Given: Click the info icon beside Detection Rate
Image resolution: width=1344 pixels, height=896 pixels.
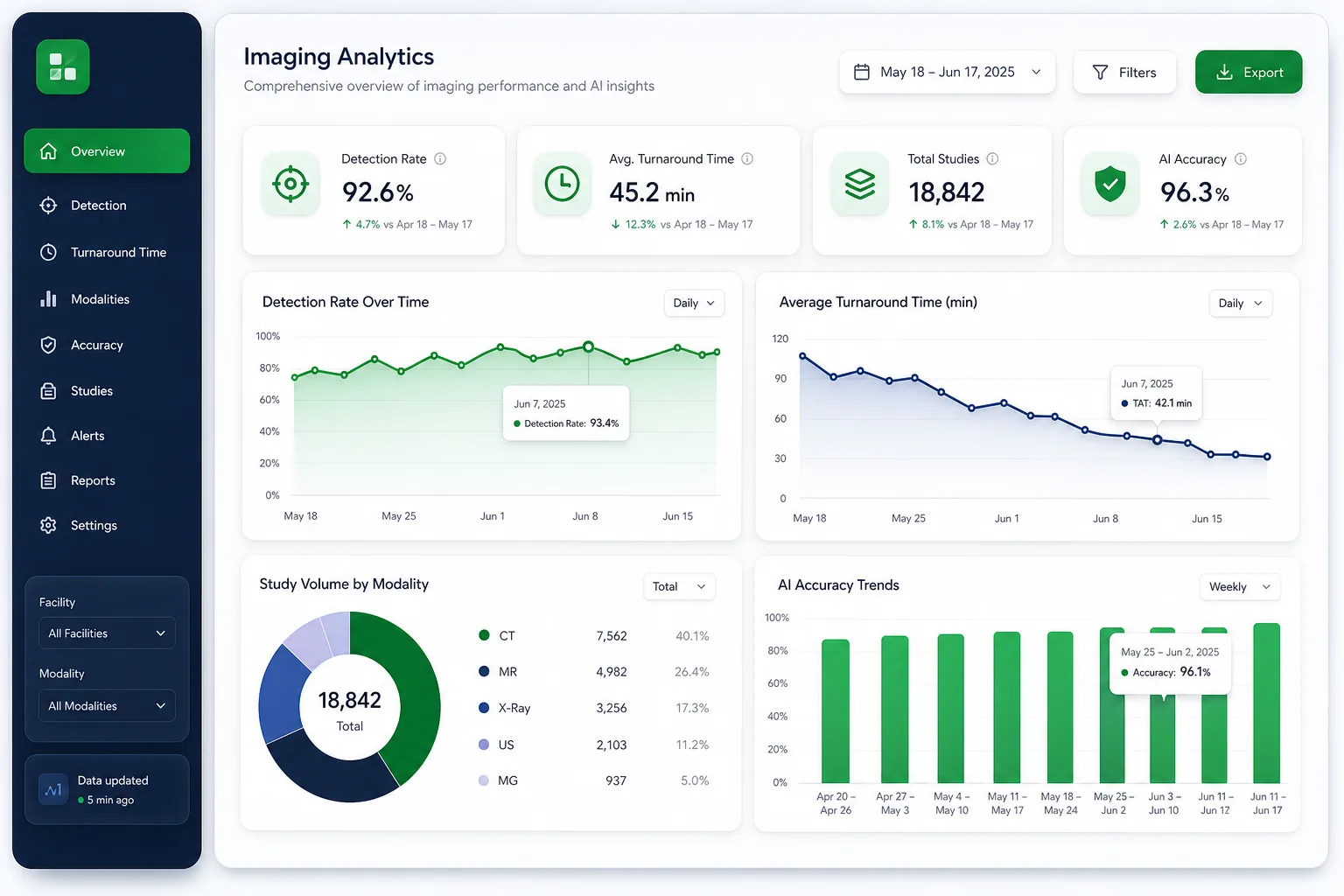Looking at the screenshot, I should point(440,158).
